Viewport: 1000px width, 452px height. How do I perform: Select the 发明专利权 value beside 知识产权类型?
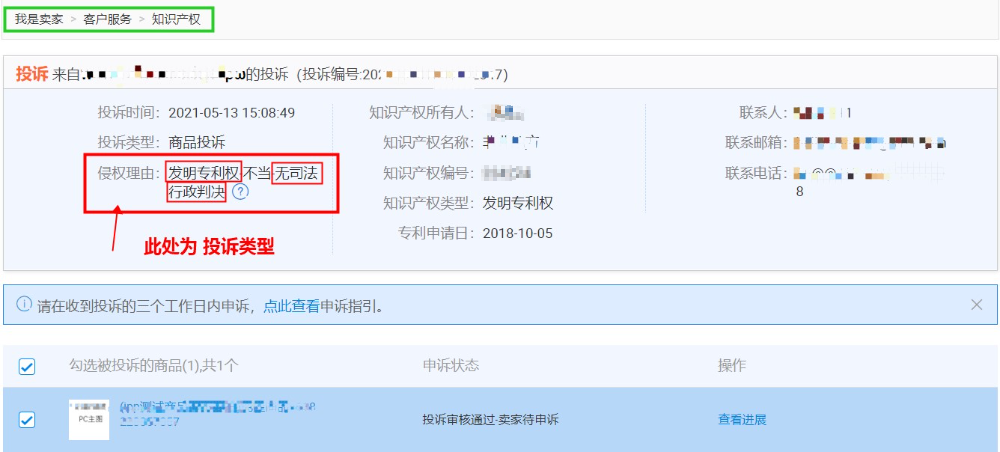[x=518, y=203]
